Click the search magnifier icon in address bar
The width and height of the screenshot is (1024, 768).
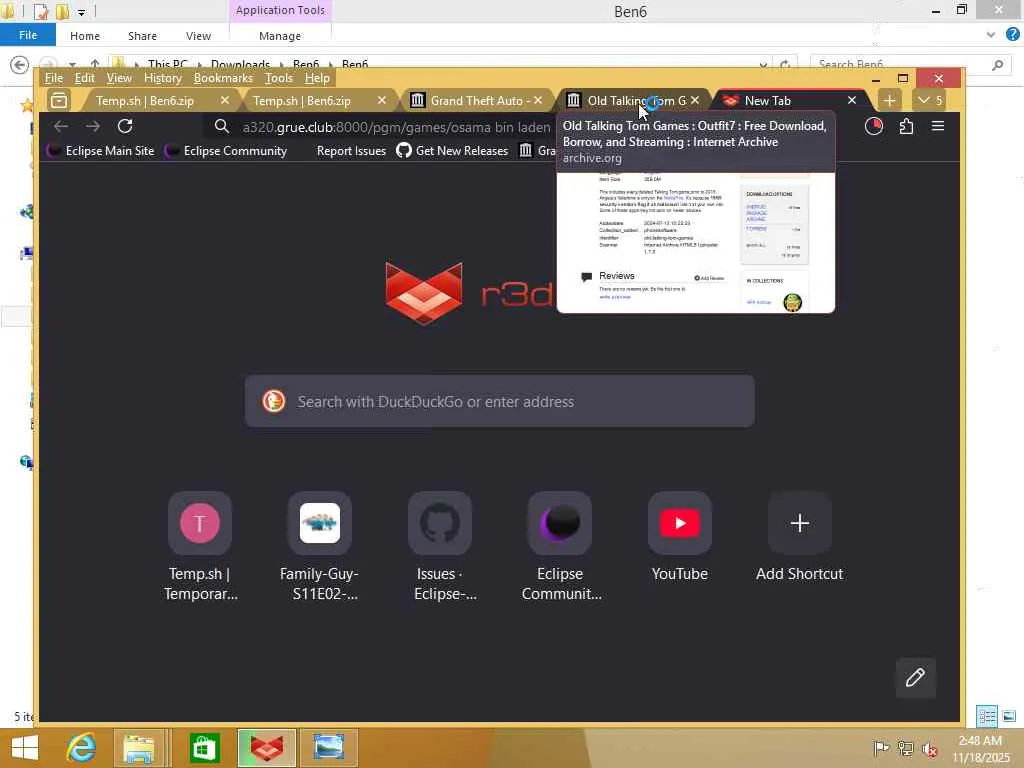(x=222, y=126)
